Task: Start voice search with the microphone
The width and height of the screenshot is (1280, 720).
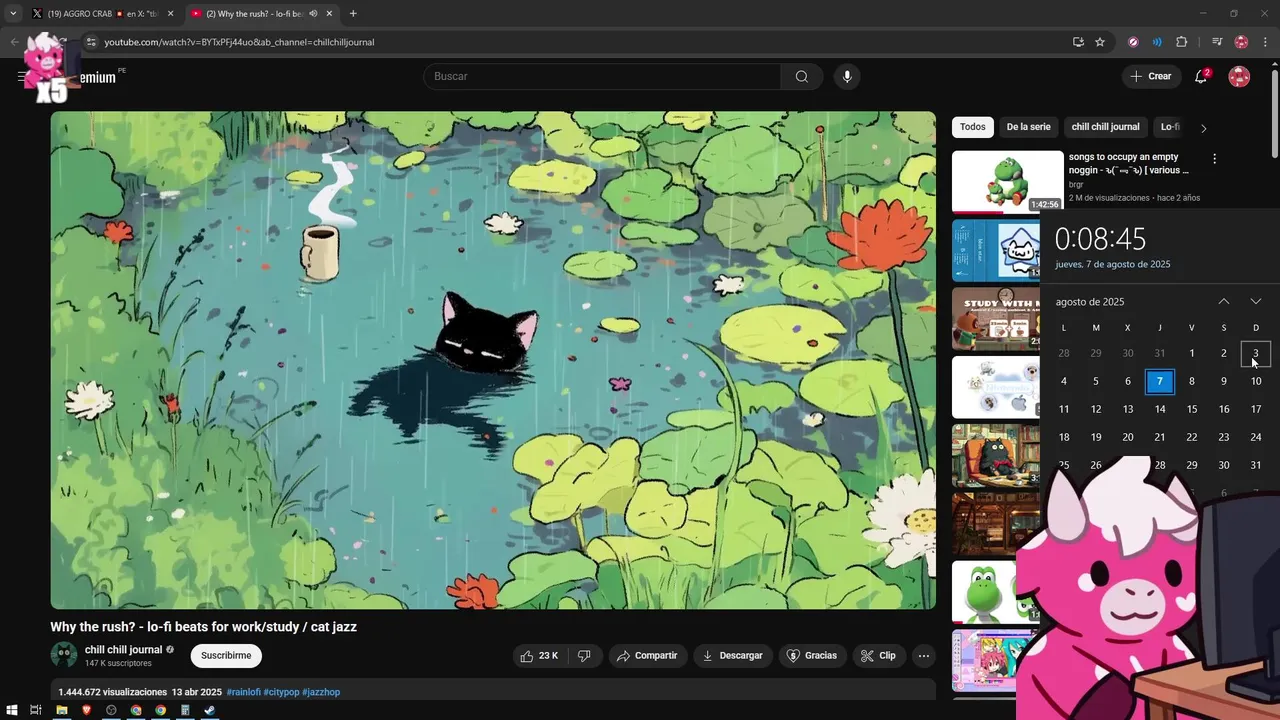Action: point(847,76)
